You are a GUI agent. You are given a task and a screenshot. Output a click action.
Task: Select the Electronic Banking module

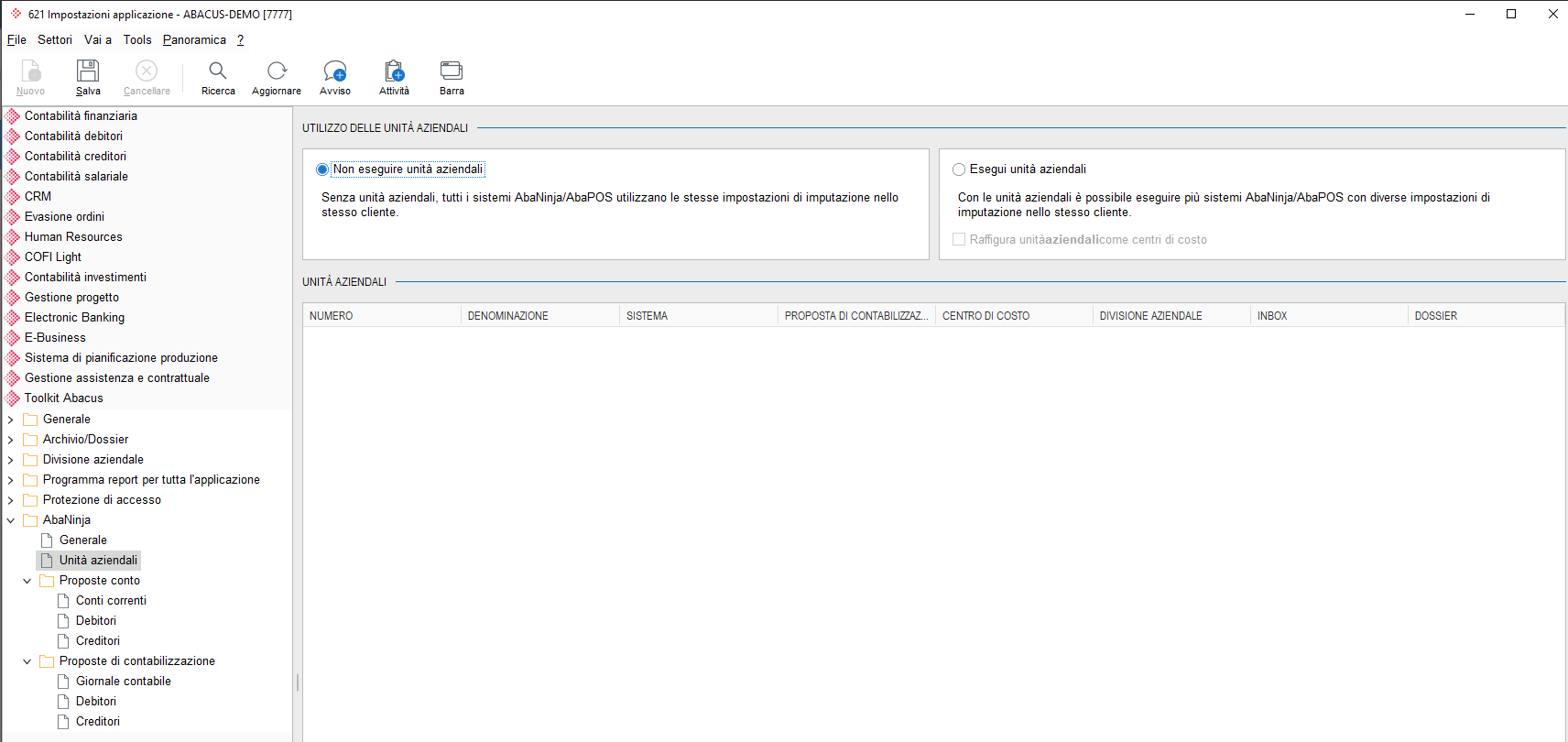[74, 318]
